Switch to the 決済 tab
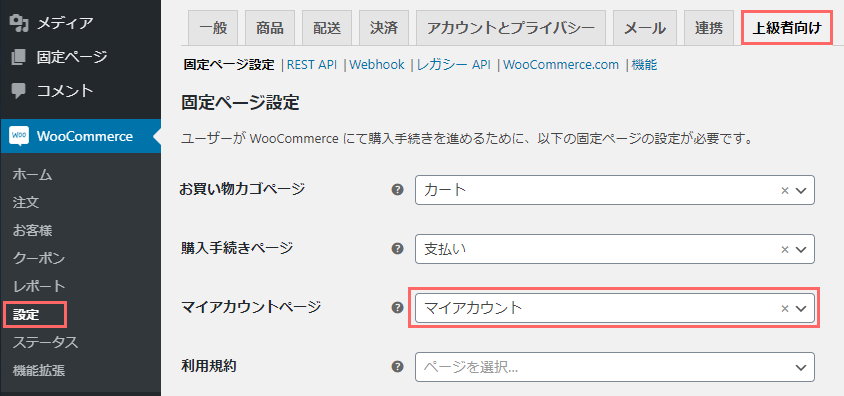This screenshot has height=396, width=844. point(384,29)
